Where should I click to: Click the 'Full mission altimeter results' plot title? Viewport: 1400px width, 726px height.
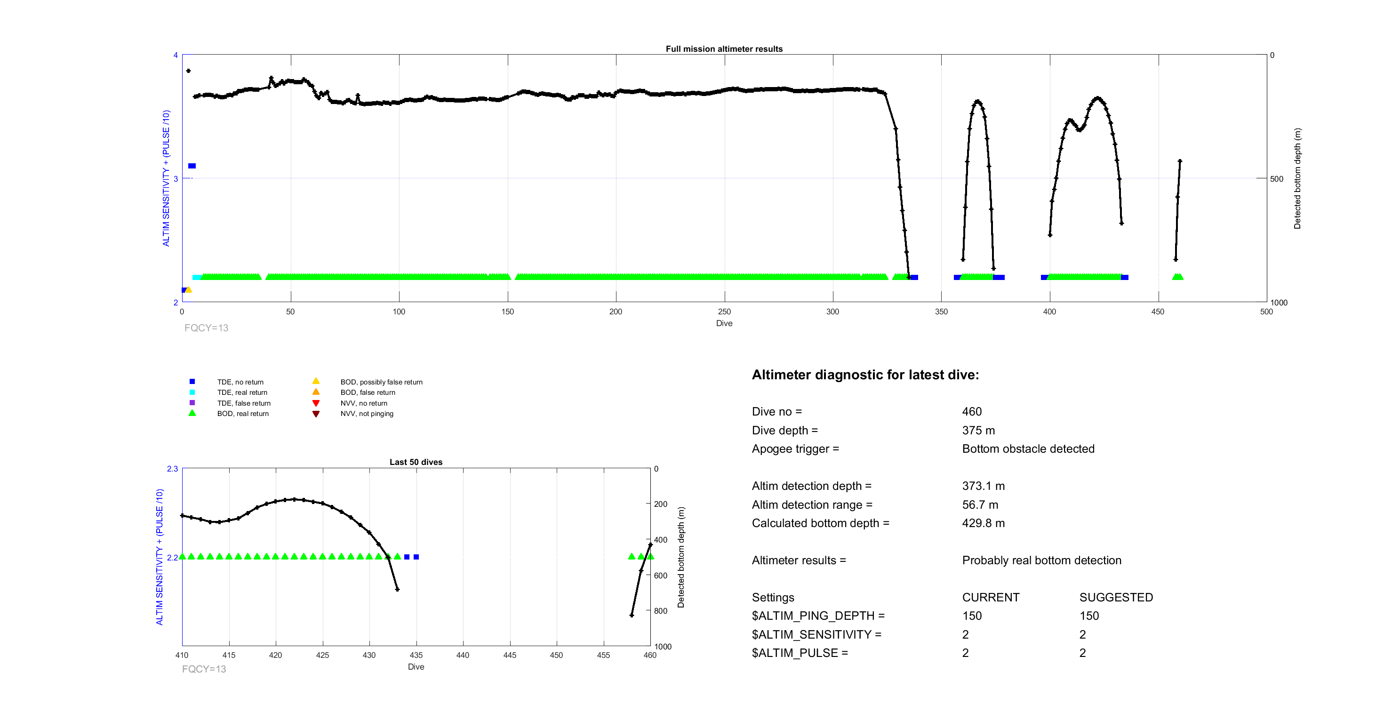(x=724, y=49)
